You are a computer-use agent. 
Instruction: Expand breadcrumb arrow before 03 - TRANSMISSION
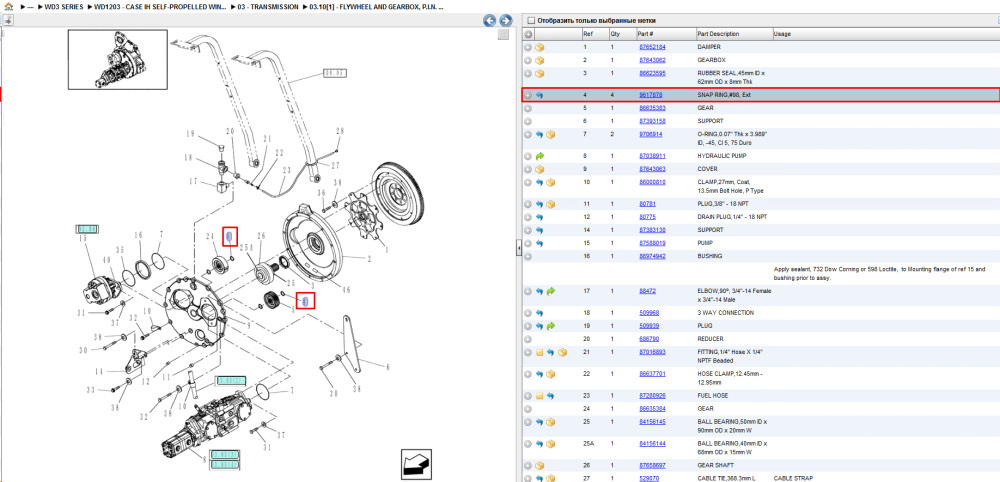point(235,6)
